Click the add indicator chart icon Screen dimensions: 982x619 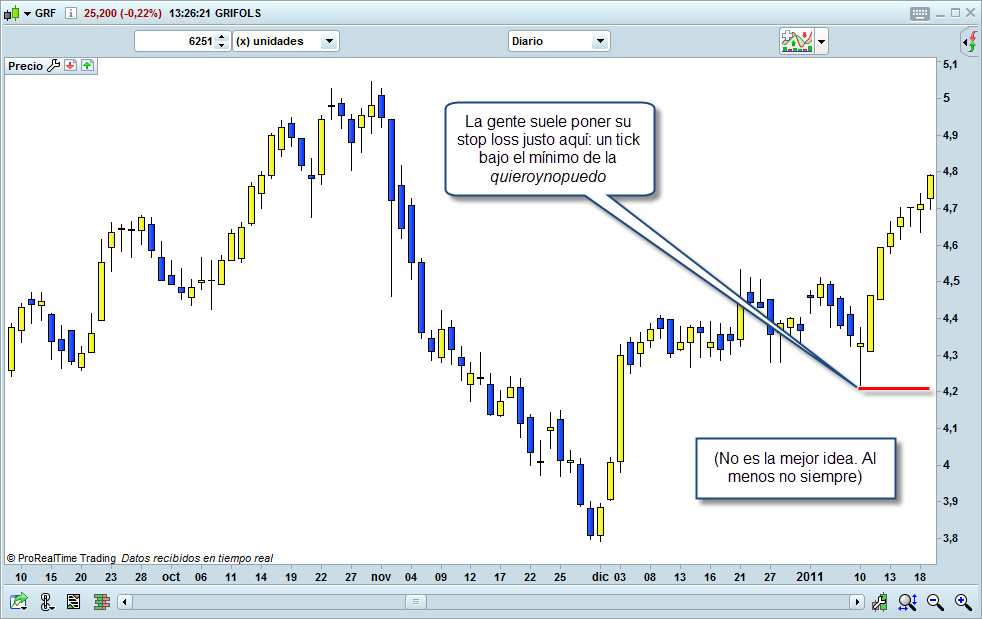[796, 41]
